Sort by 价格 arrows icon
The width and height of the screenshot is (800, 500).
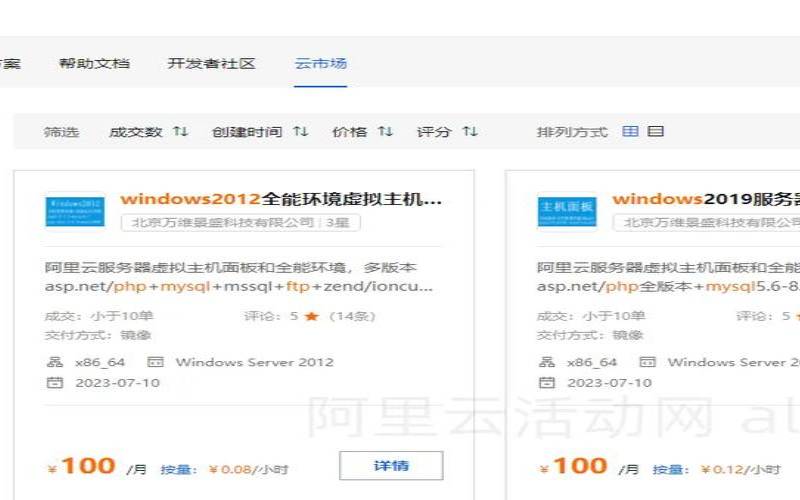pyautogui.click(x=386, y=132)
